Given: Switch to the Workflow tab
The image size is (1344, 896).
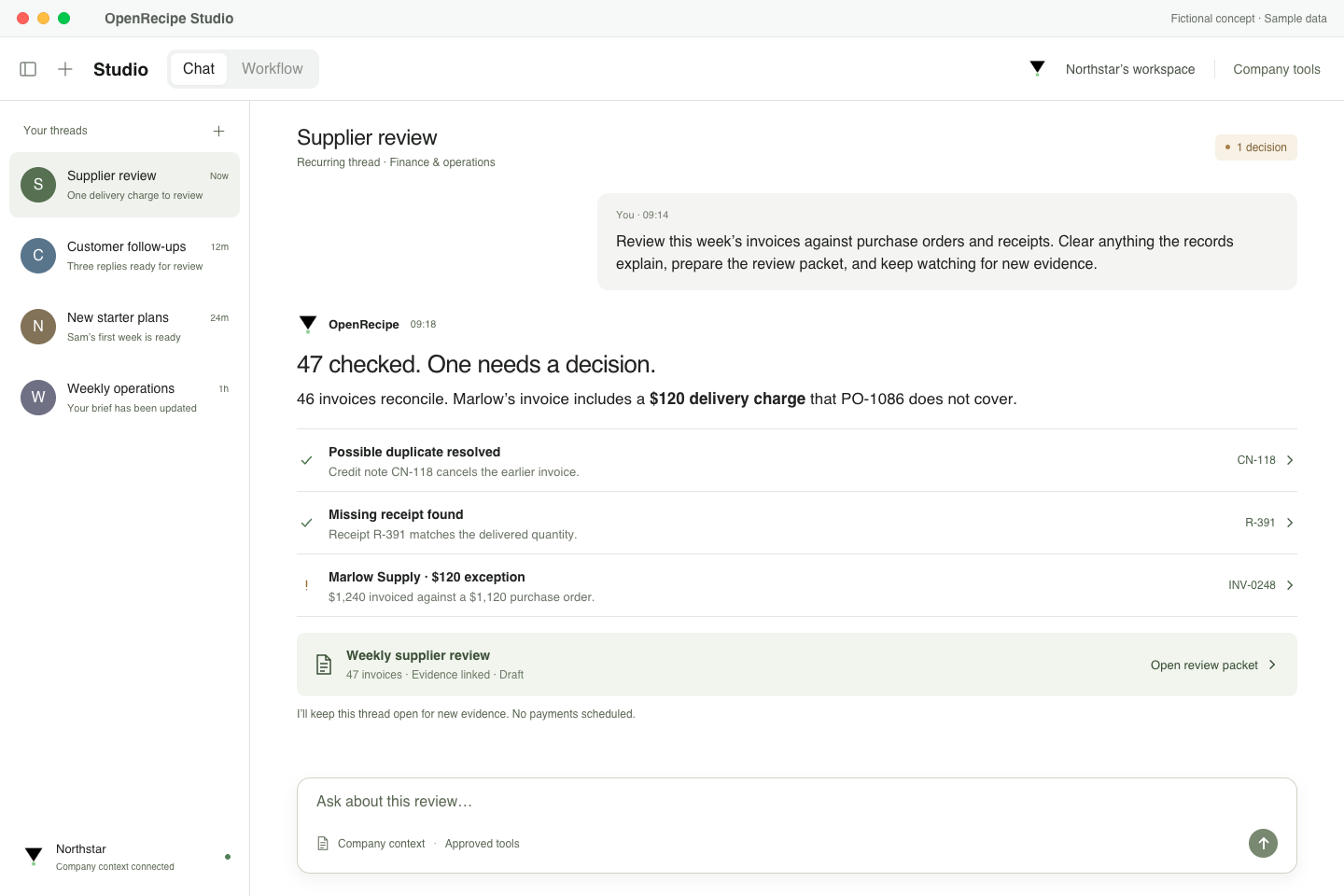Looking at the screenshot, I should coord(273,69).
